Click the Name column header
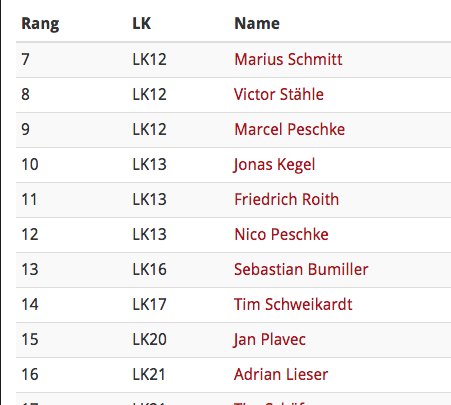 [257, 24]
